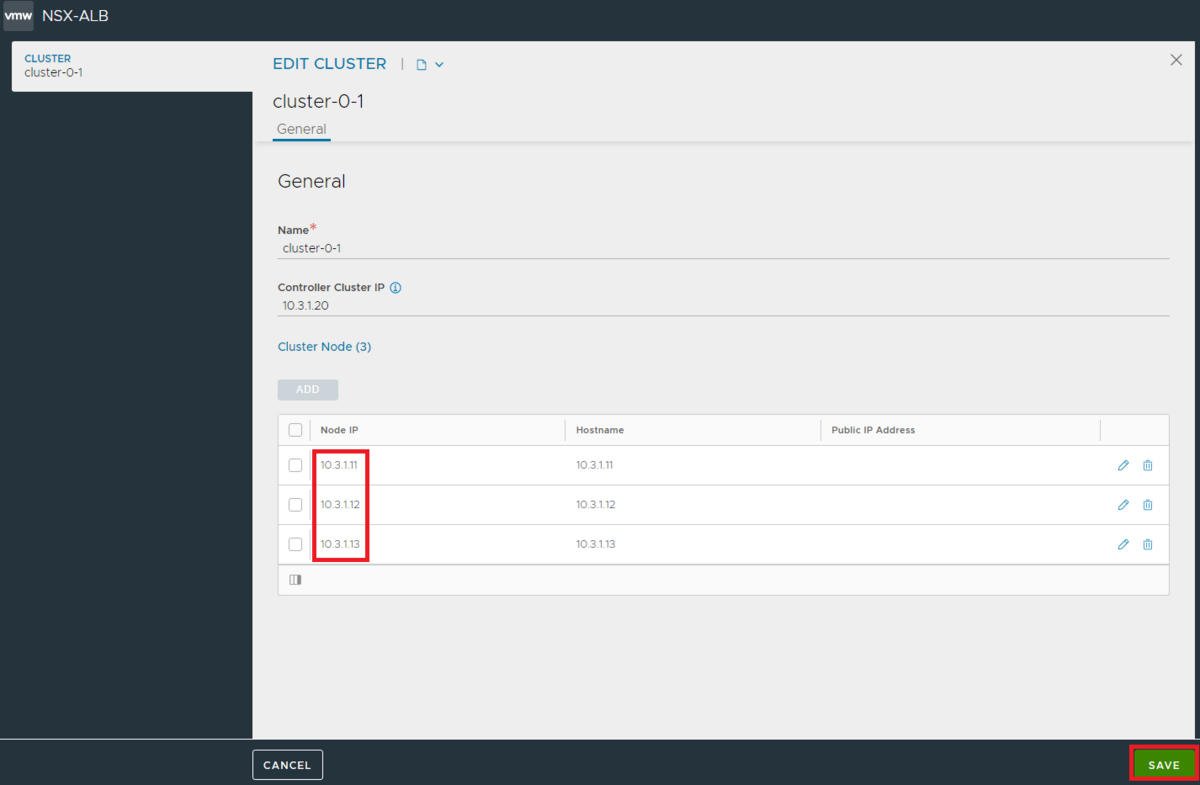1200x785 pixels.
Task: Check the 10.3.1.12 node row
Action: [295, 505]
